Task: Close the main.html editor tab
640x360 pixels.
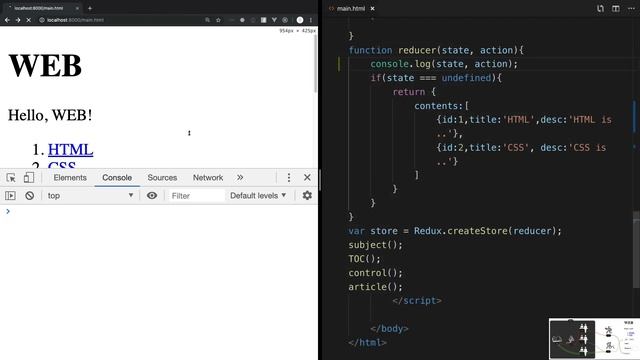Action: tap(372, 8)
